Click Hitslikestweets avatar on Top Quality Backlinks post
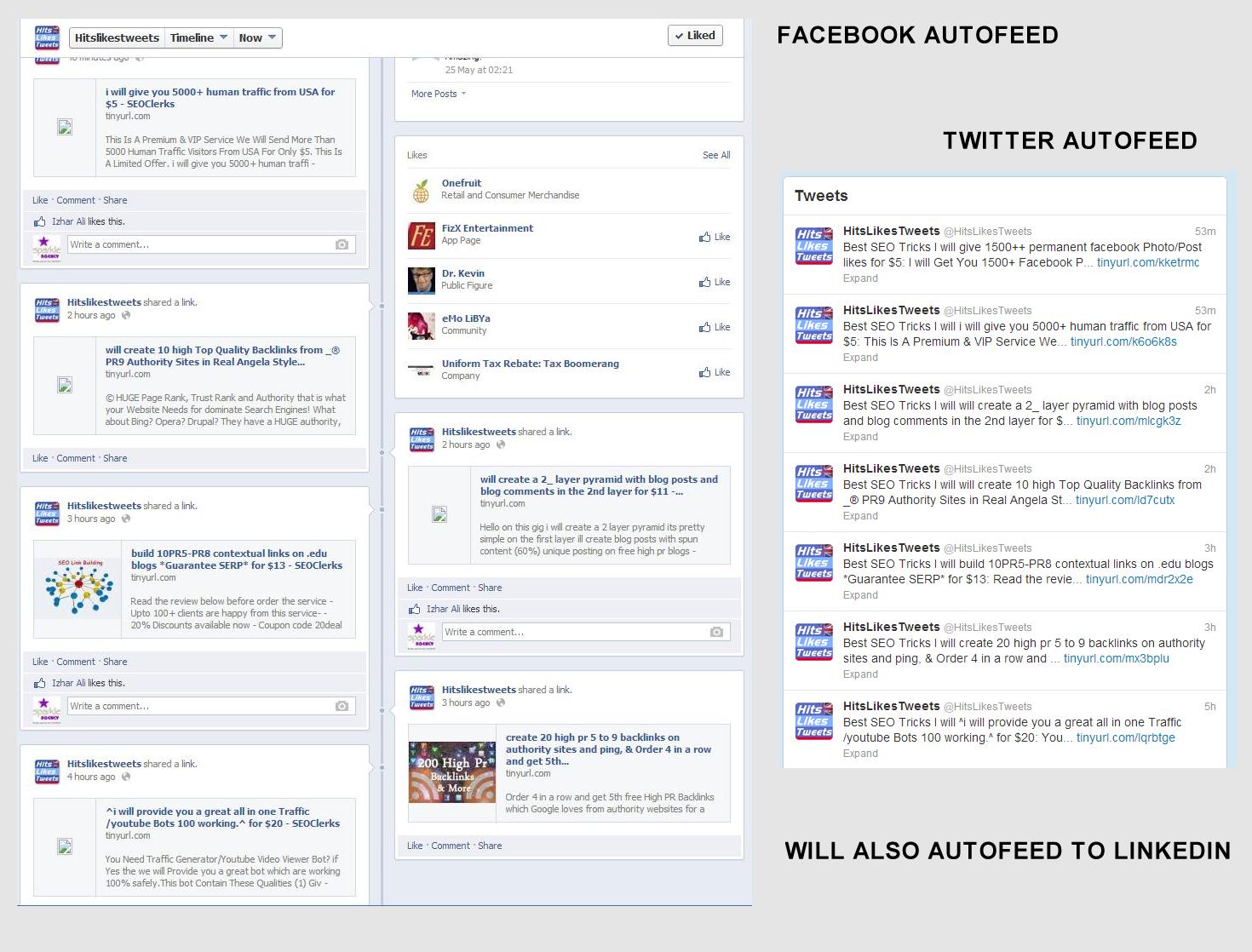 47,310
